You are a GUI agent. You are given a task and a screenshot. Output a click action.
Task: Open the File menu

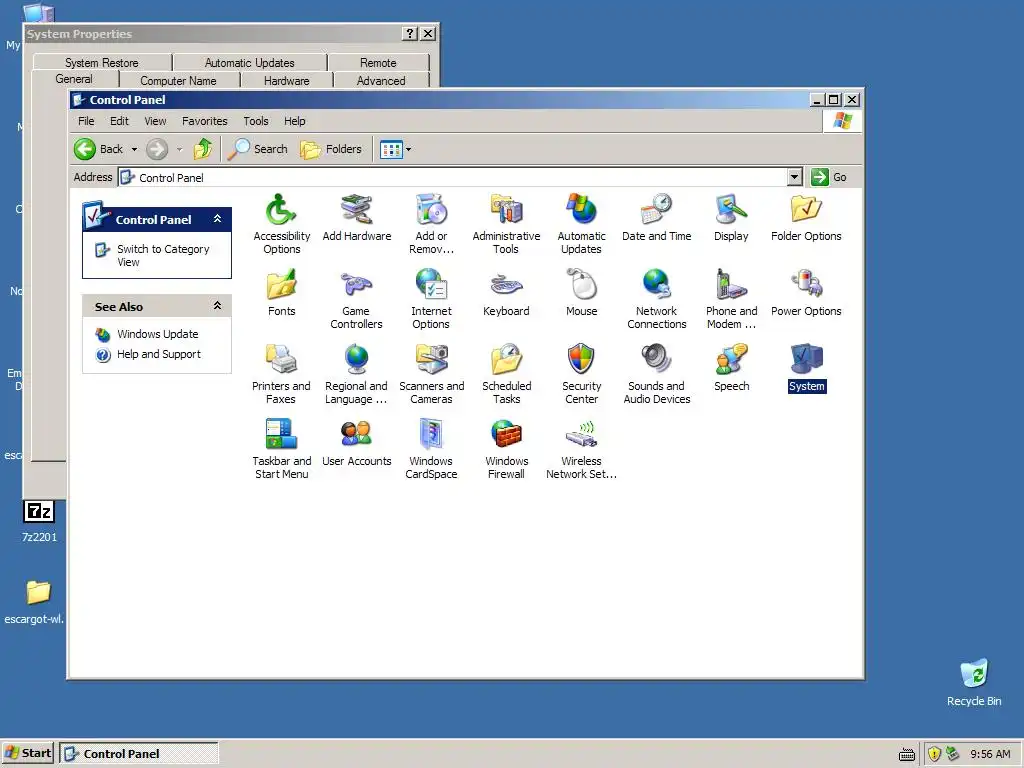[x=86, y=121]
